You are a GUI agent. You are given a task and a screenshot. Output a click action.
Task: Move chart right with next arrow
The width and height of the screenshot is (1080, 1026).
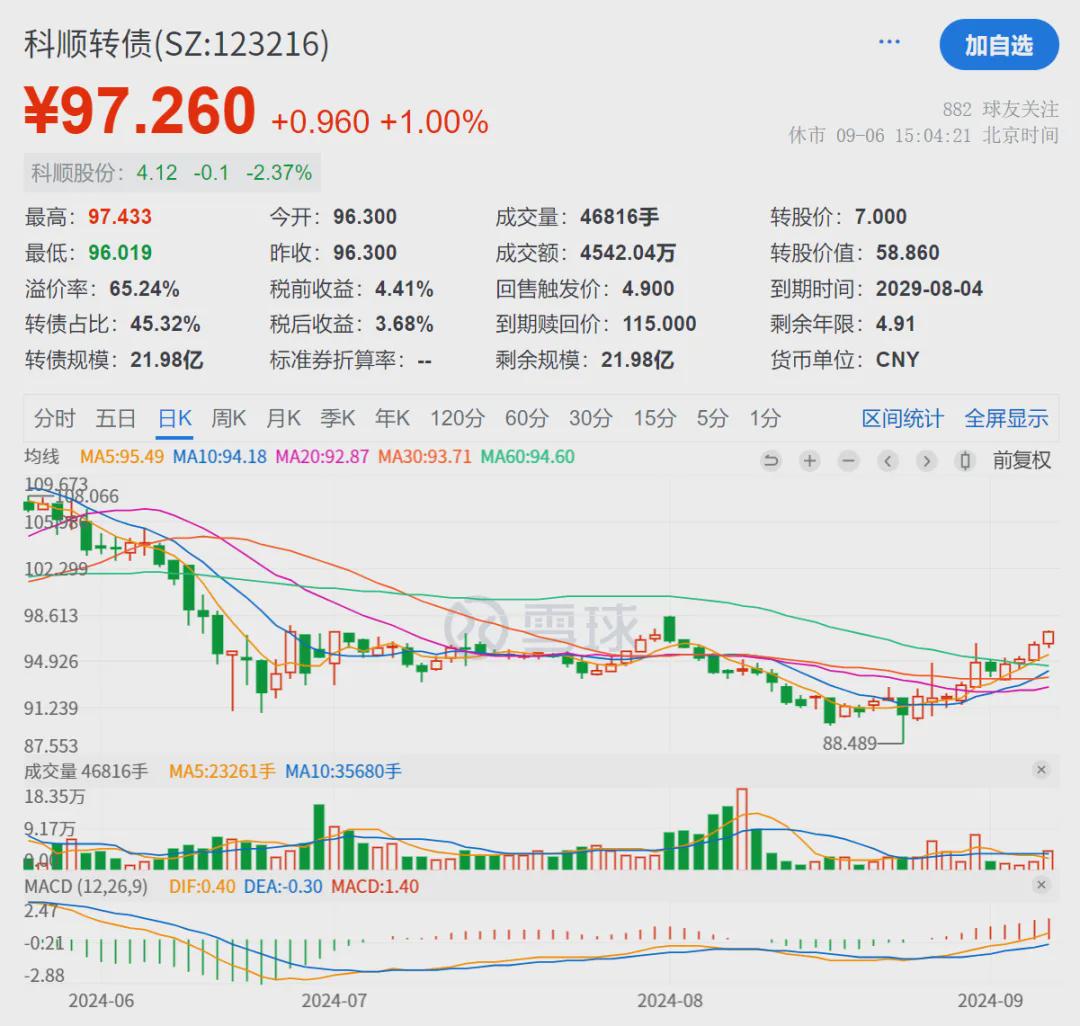(926, 460)
